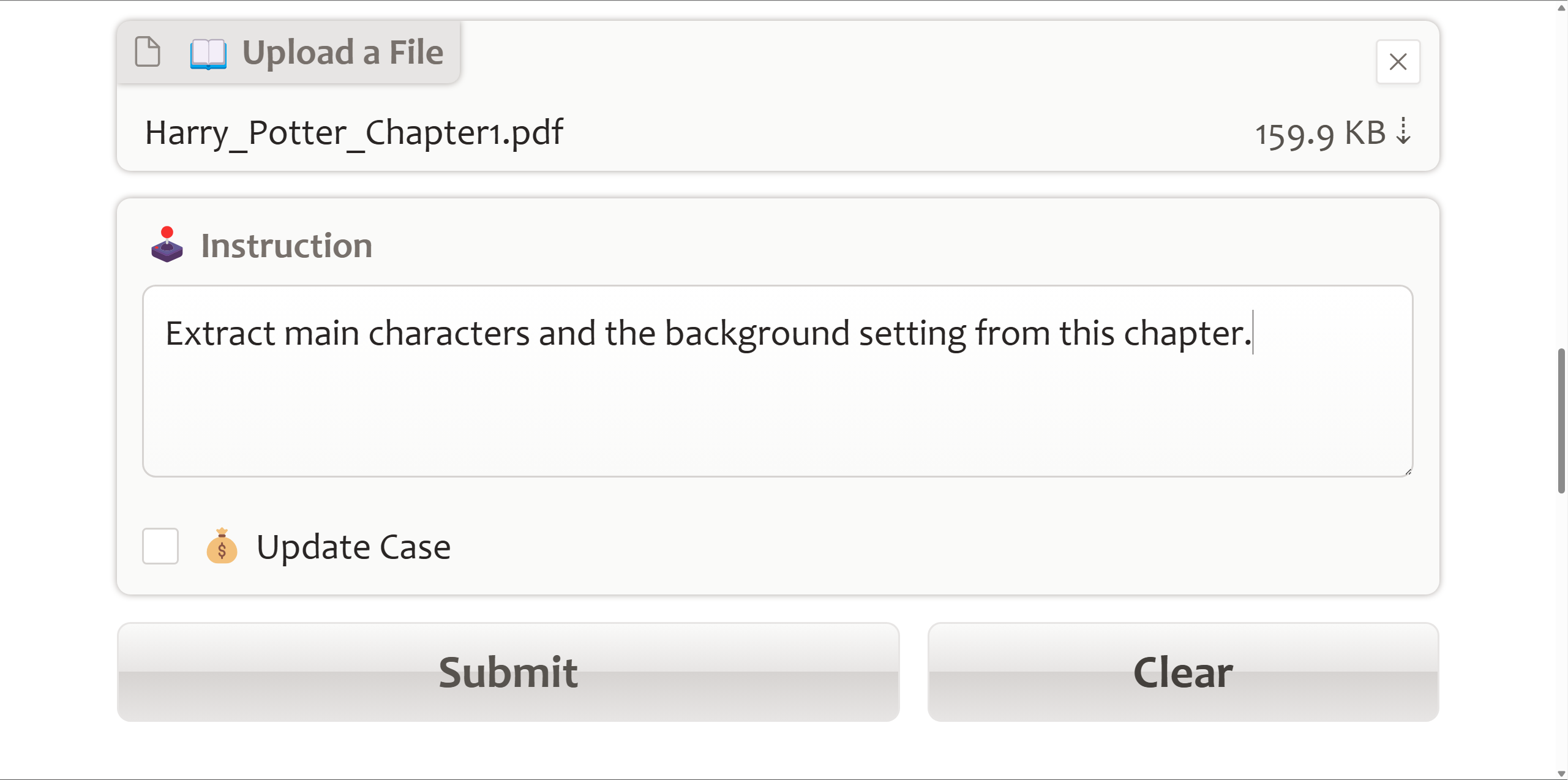Screen dimensions: 1568x780
Task: Click the Instruction section heading
Action: coord(287,246)
